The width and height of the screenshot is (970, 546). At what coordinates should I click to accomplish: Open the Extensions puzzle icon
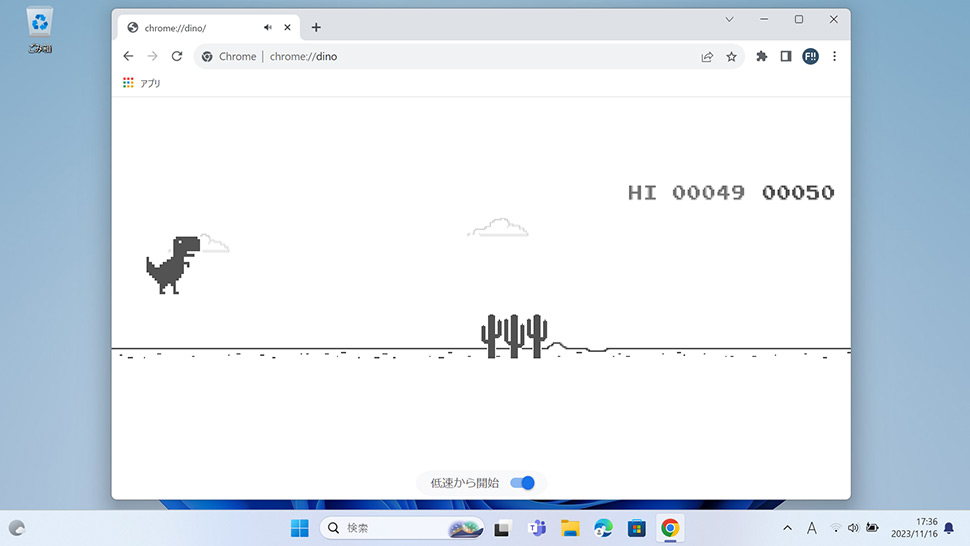[x=762, y=56]
